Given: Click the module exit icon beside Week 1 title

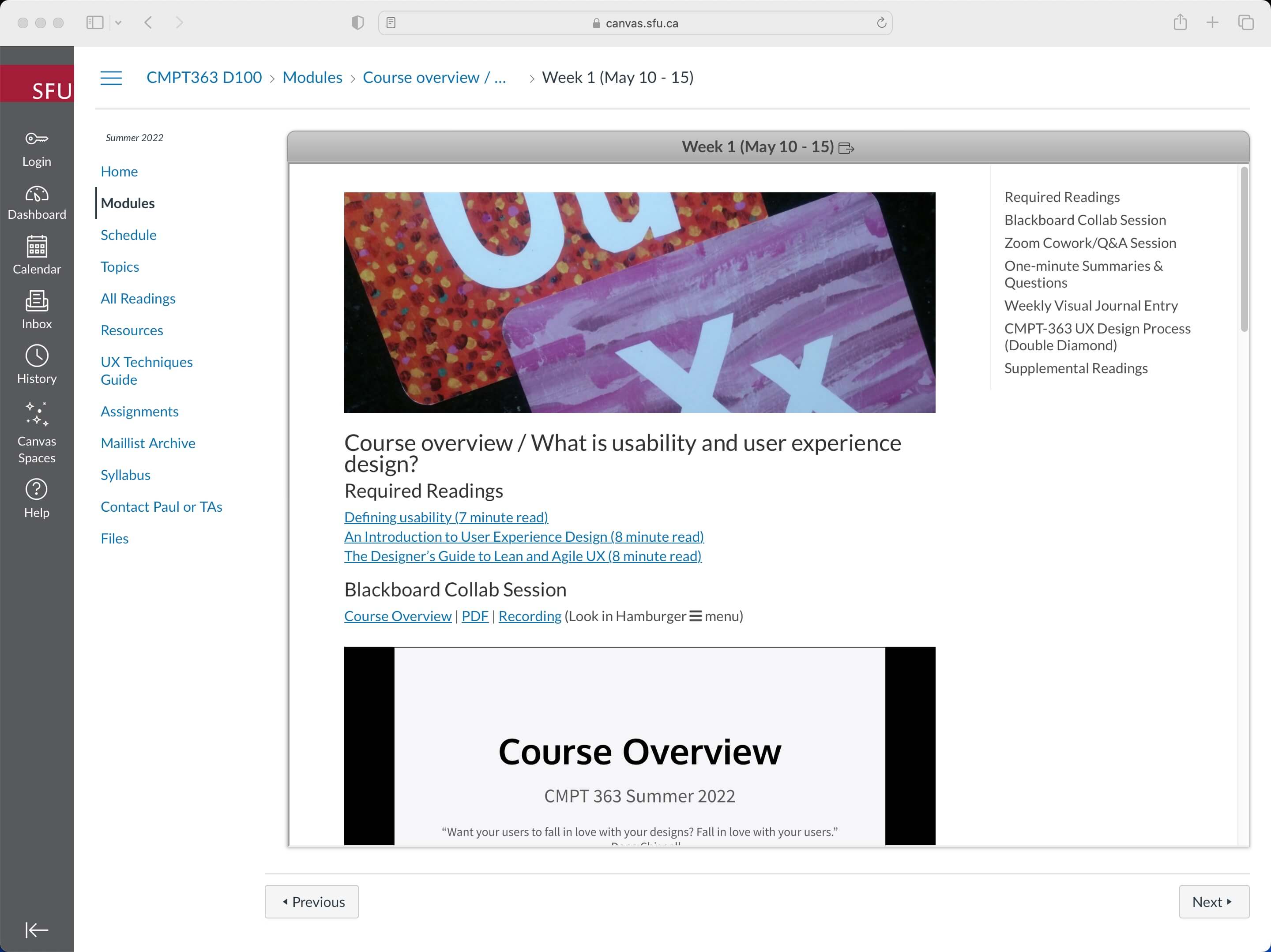Looking at the screenshot, I should (x=846, y=148).
